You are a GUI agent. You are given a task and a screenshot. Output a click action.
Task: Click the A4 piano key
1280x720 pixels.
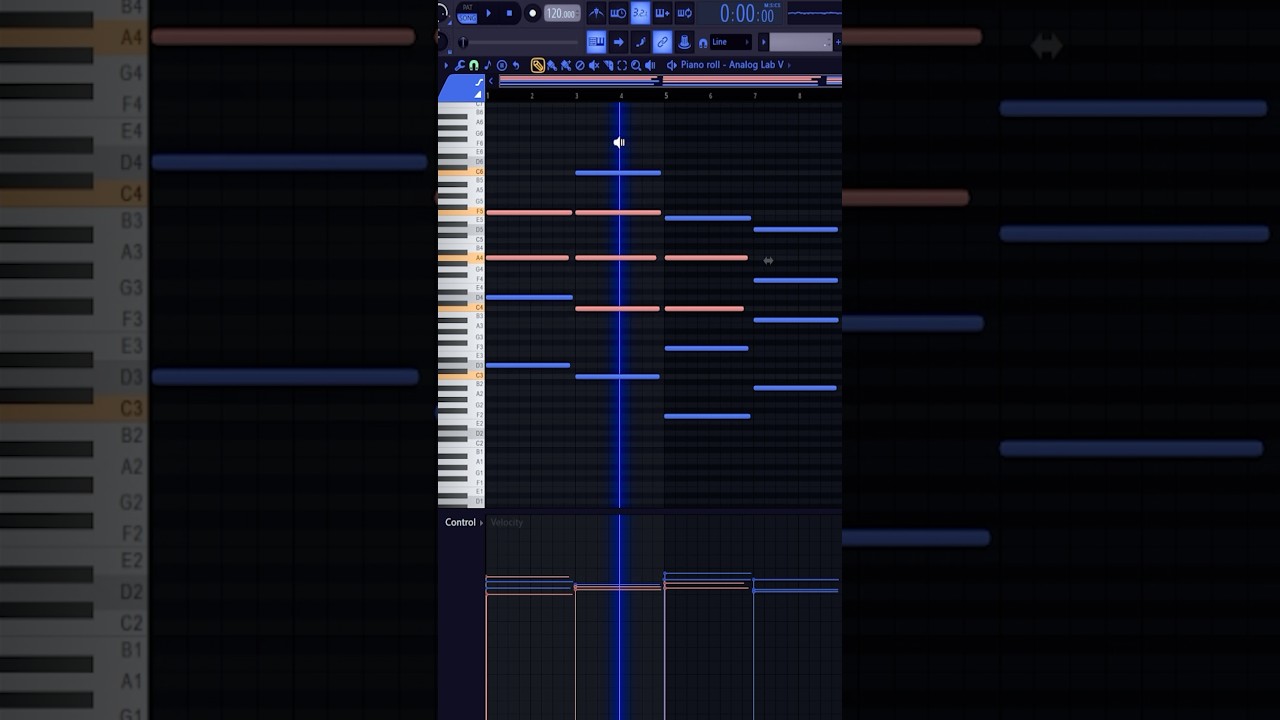[x=461, y=258]
